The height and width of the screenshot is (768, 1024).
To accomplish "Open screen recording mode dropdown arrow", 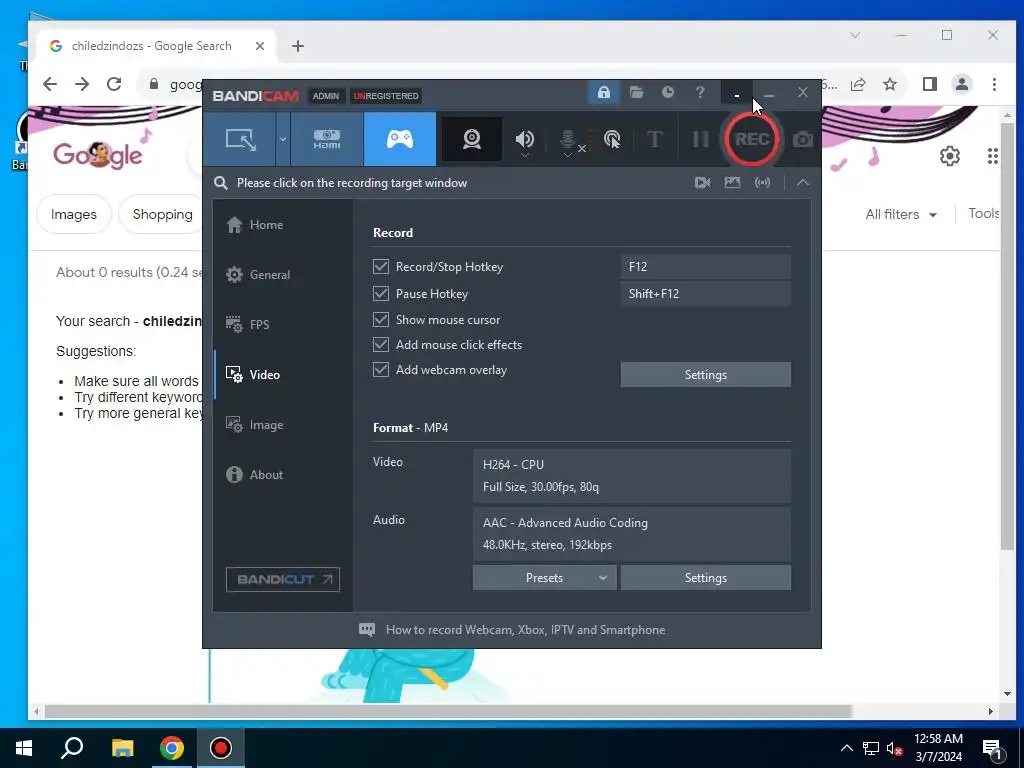I will (283, 139).
